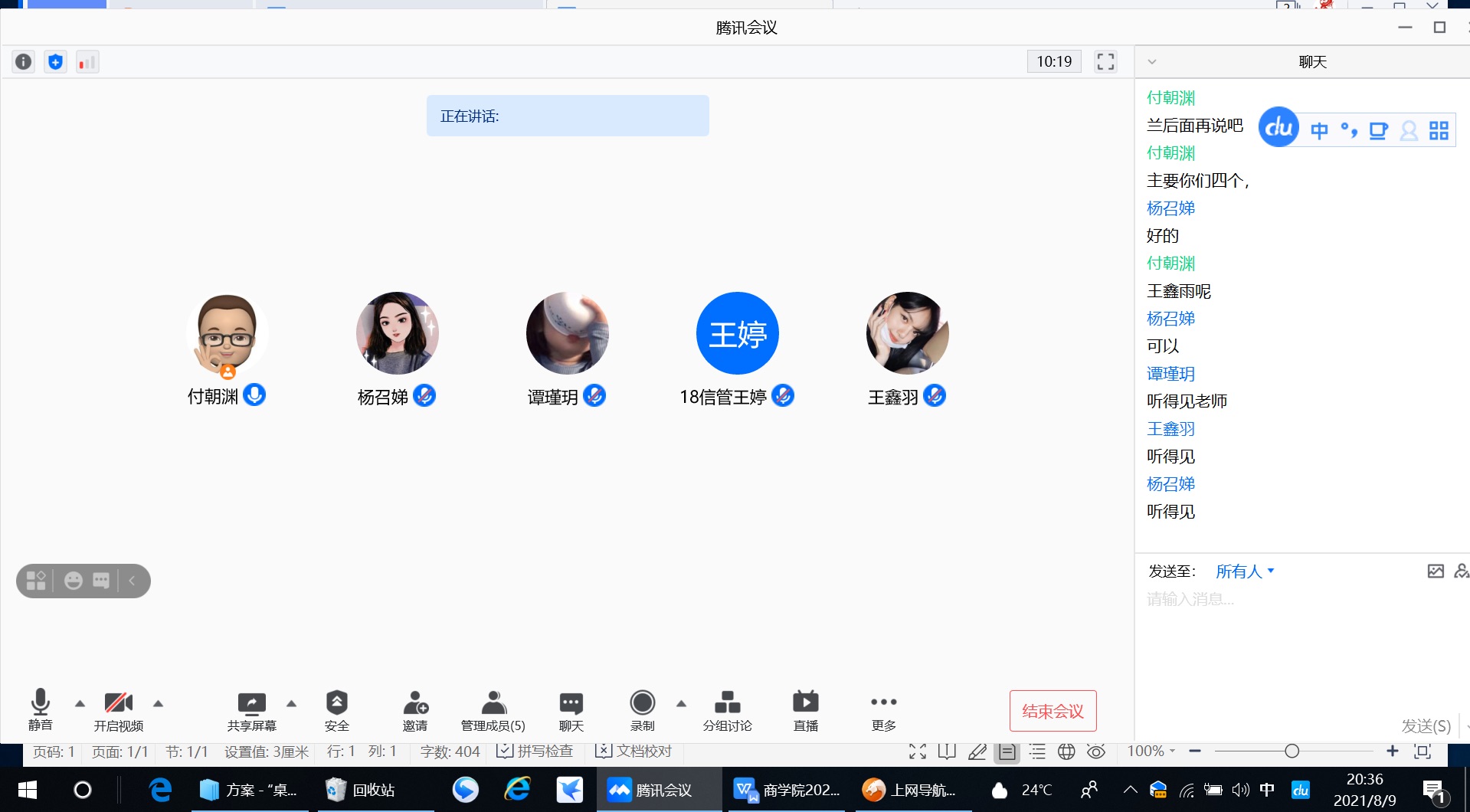Show hidden system tray icons arrow

1130,790
